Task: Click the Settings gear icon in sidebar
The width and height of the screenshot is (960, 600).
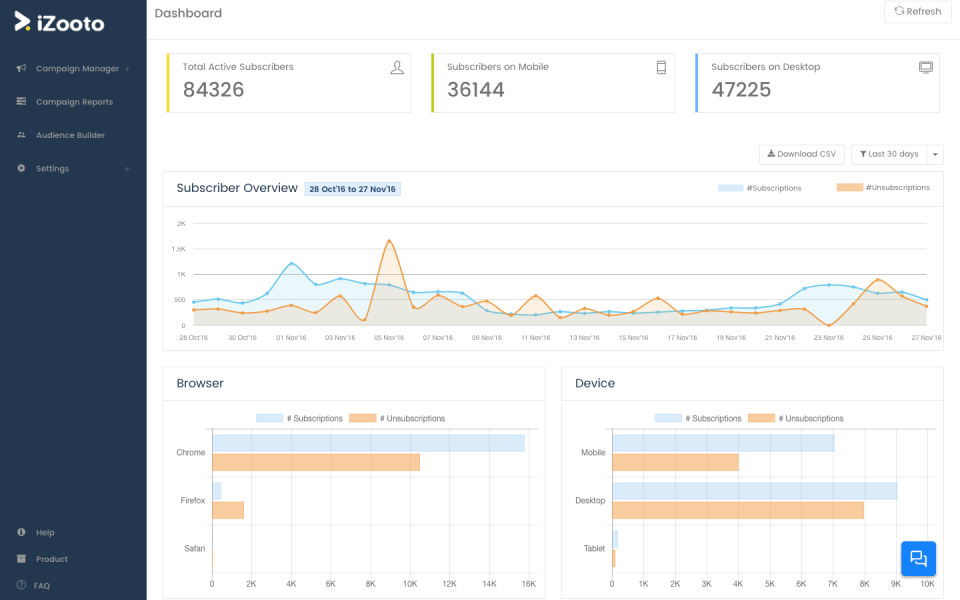Action: click(21, 168)
